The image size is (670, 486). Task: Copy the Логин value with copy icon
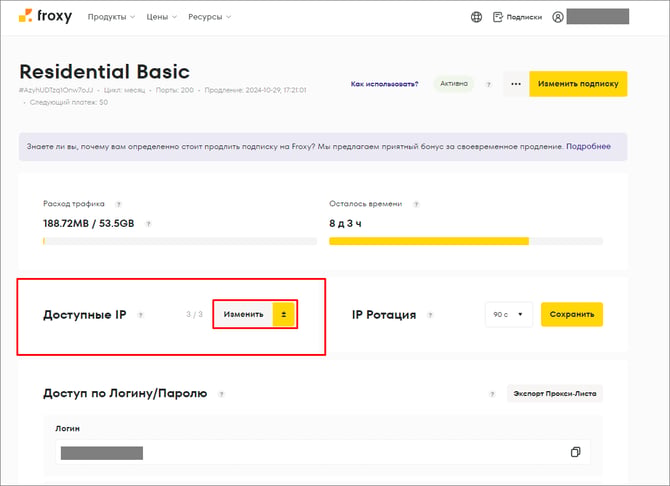click(x=576, y=452)
